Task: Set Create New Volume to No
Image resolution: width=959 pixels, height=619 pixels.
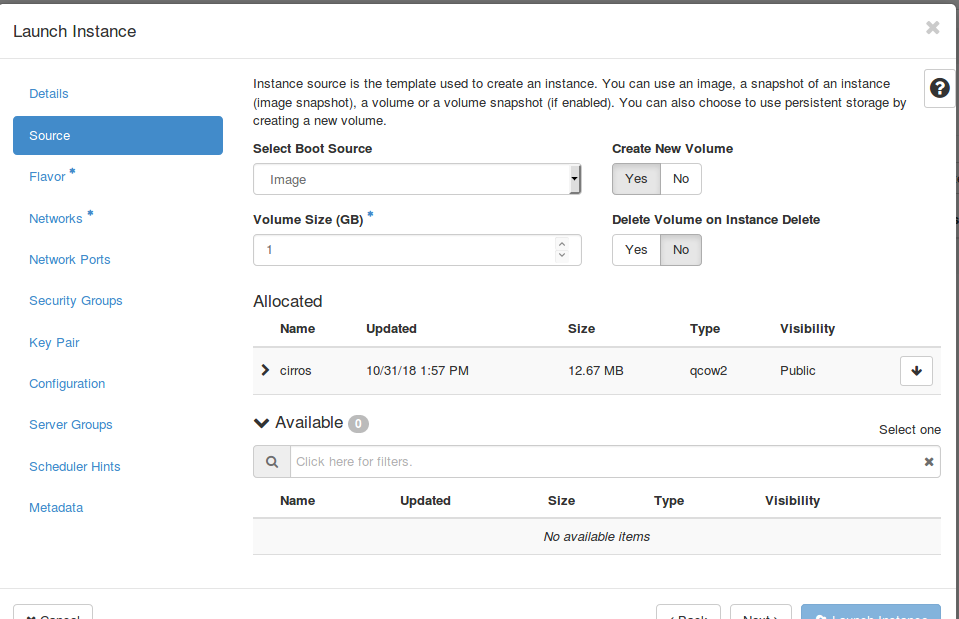Action: 681,179
